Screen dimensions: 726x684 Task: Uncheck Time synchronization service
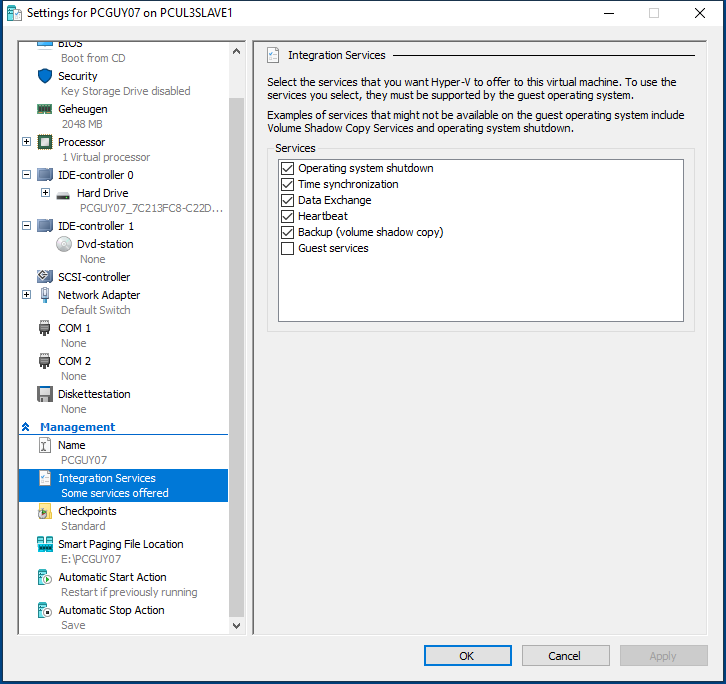click(x=288, y=184)
